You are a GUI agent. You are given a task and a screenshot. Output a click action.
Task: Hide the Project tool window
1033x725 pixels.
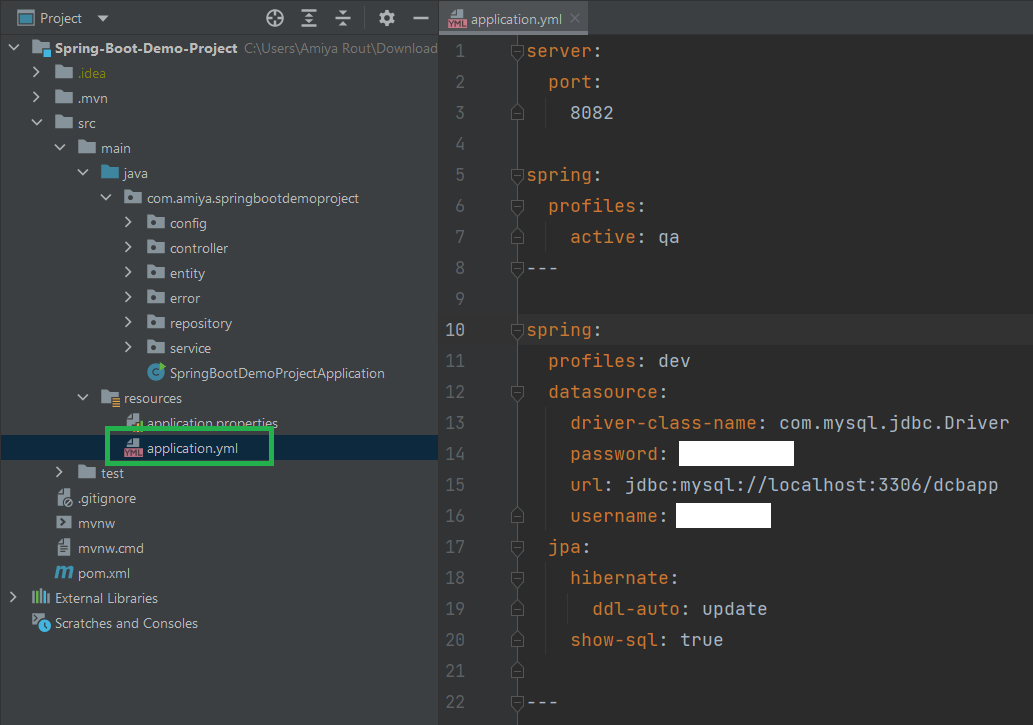click(x=421, y=17)
